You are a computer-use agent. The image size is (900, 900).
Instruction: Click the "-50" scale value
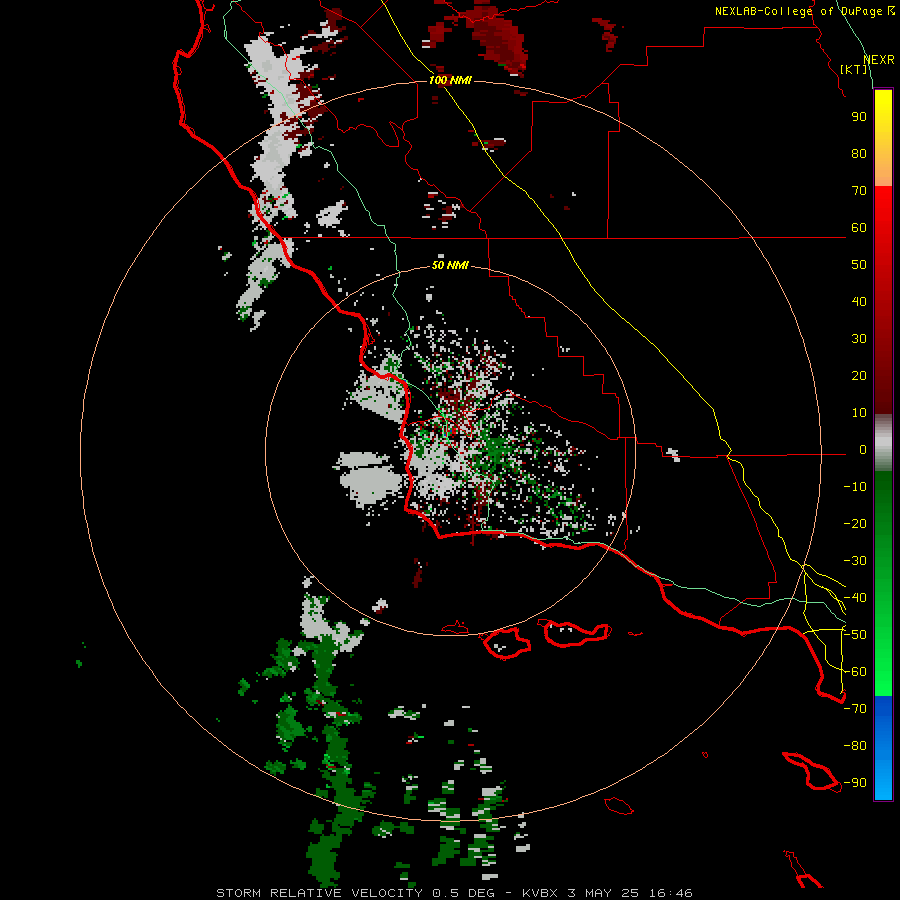click(x=855, y=635)
